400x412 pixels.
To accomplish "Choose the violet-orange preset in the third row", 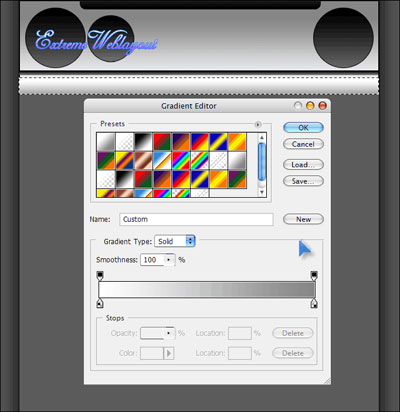I will 162,179.
